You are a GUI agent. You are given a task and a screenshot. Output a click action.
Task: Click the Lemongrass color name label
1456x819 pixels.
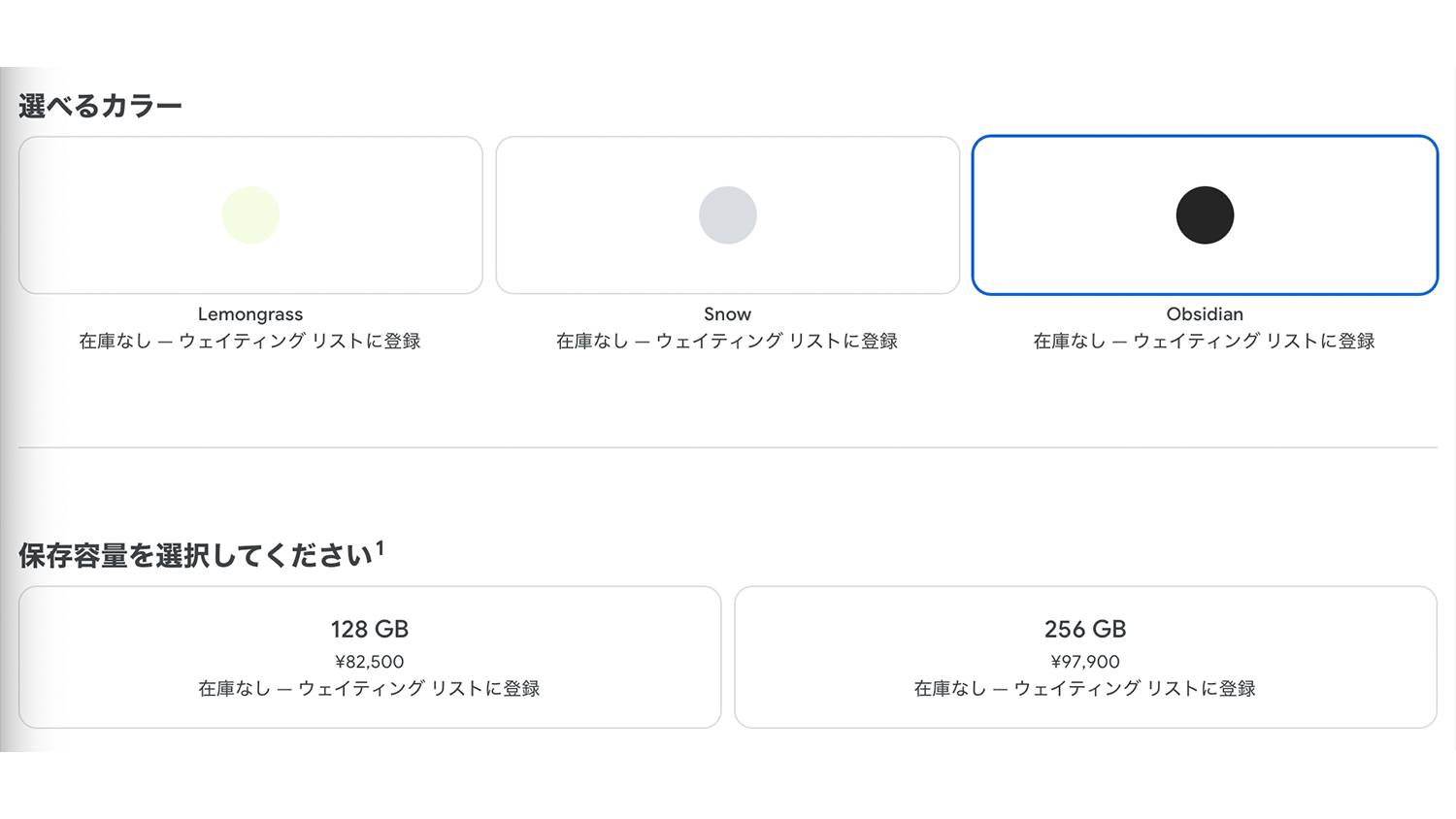pos(250,314)
